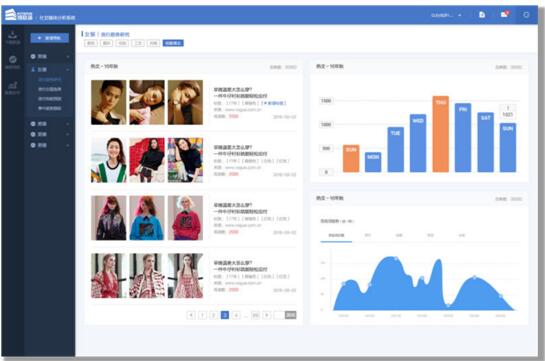Click the fifth outlined filter tag

(x=154, y=43)
